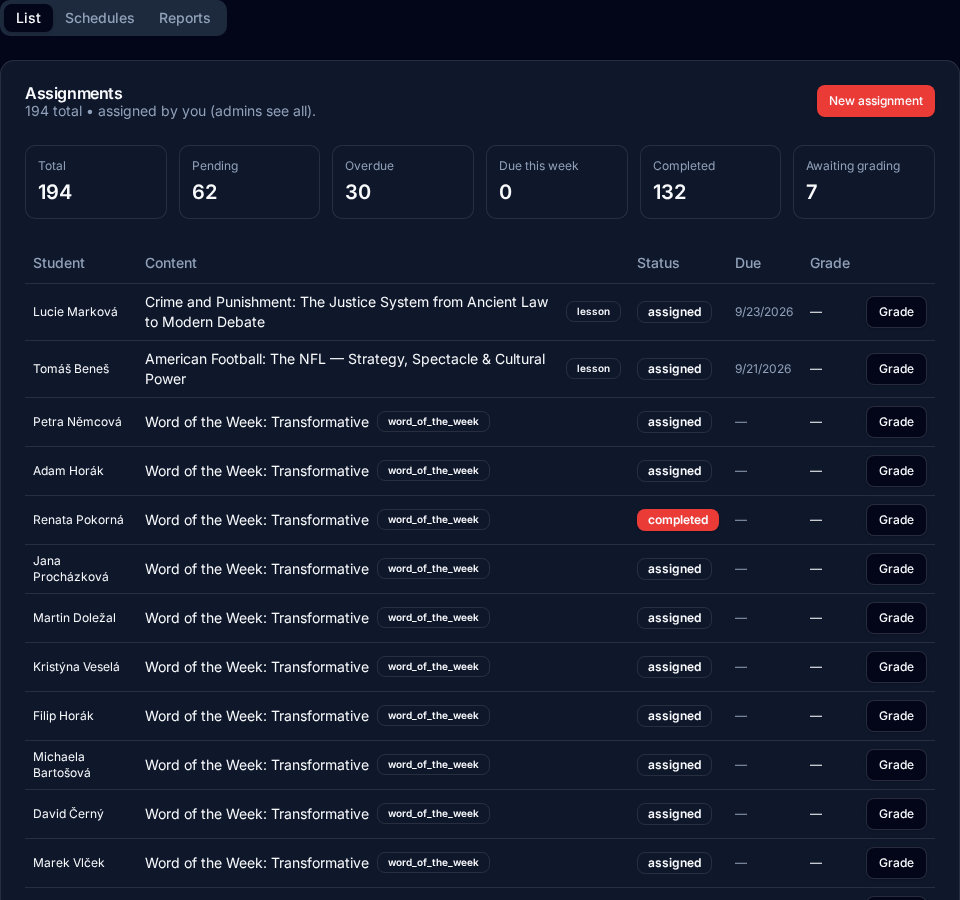Open grading for Martin Doležal
Viewport: 960px width, 900px height.
click(896, 618)
